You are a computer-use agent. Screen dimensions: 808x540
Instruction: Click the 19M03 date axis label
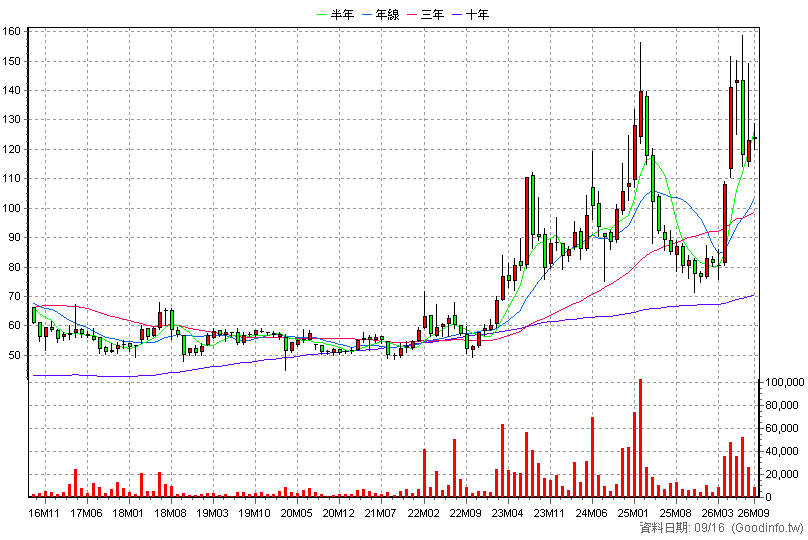point(212,513)
